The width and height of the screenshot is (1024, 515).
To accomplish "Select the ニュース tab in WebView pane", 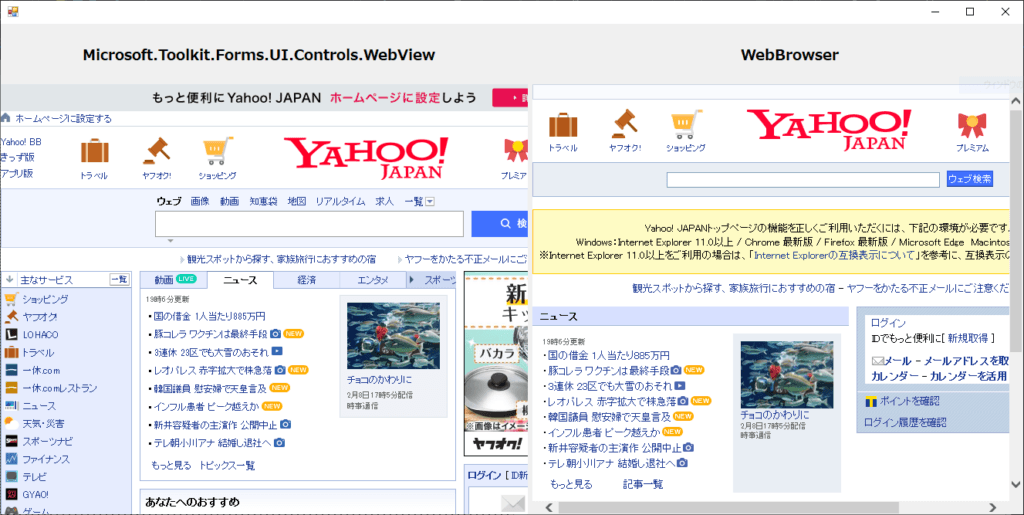I will [240, 280].
